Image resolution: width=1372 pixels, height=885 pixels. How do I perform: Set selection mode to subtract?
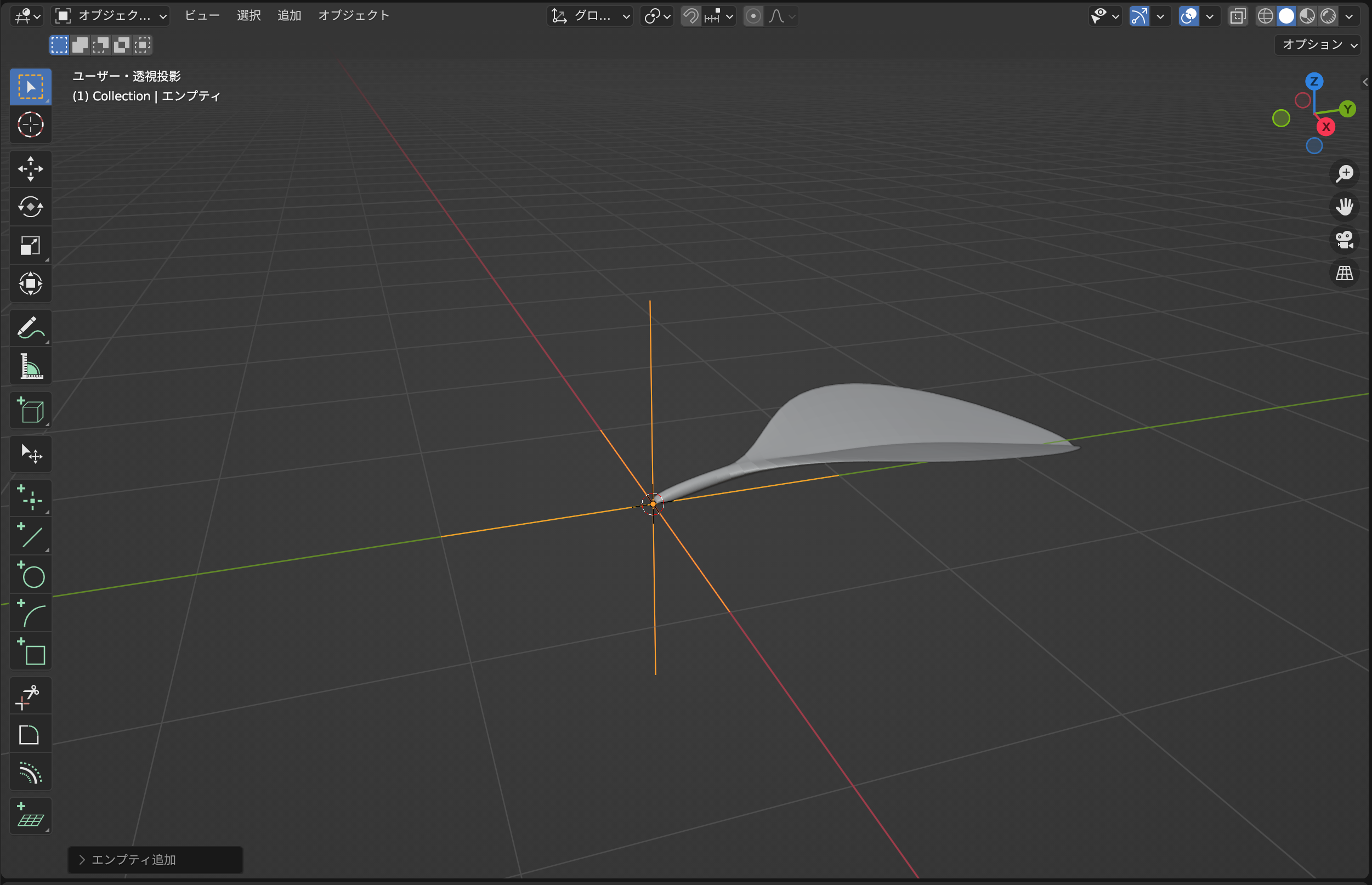point(100,45)
